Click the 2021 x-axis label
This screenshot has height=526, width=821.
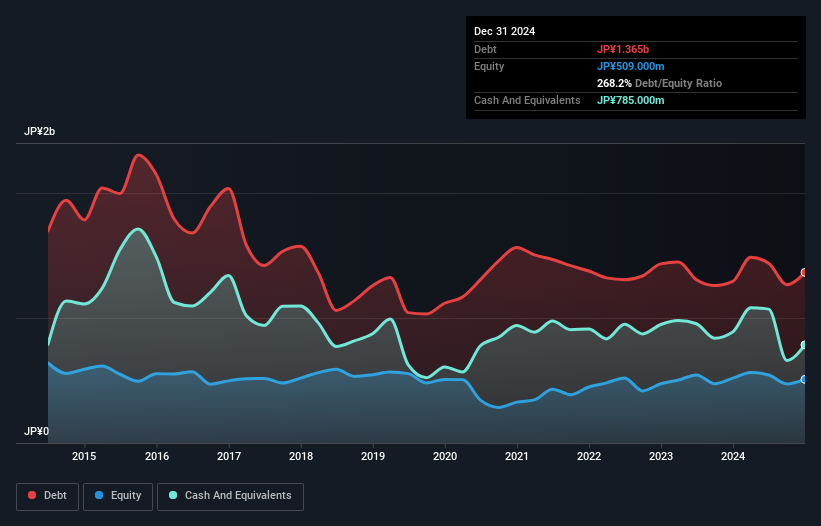click(517, 456)
